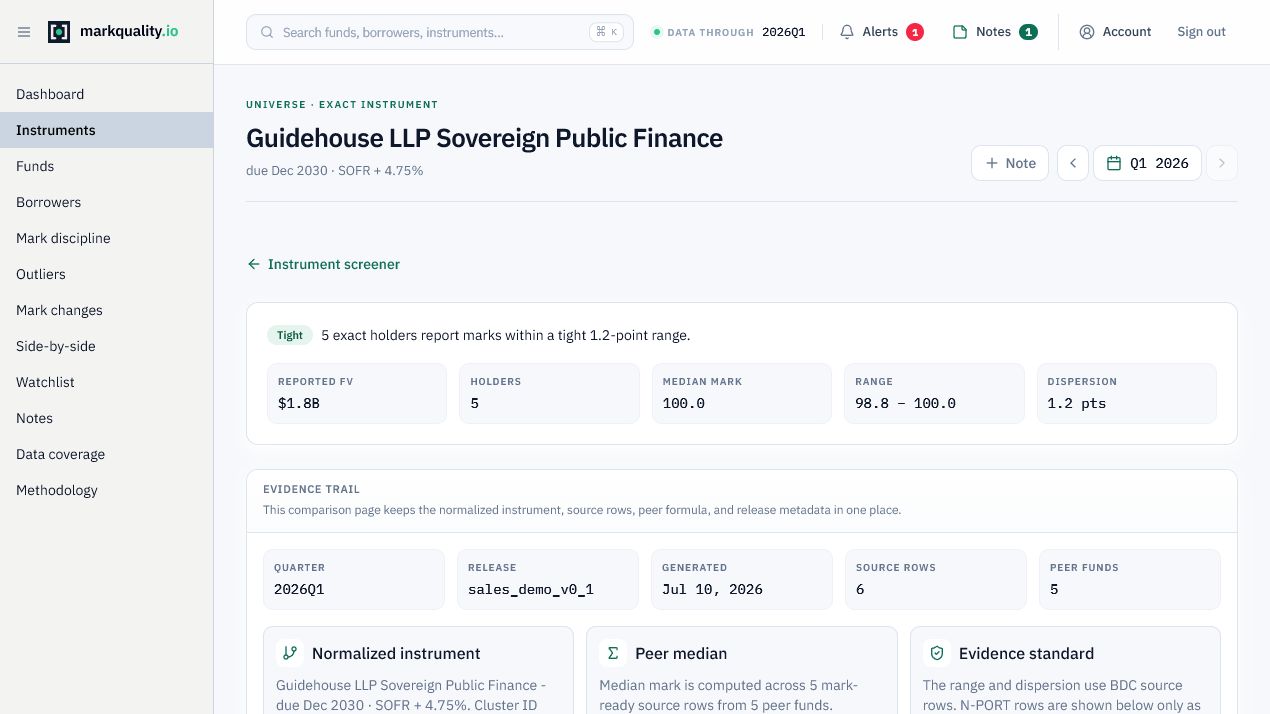Click the Peer funds 5 card
Image resolution: width=1270 pixels, height=714 pixels.
(x=1129, y=579)
